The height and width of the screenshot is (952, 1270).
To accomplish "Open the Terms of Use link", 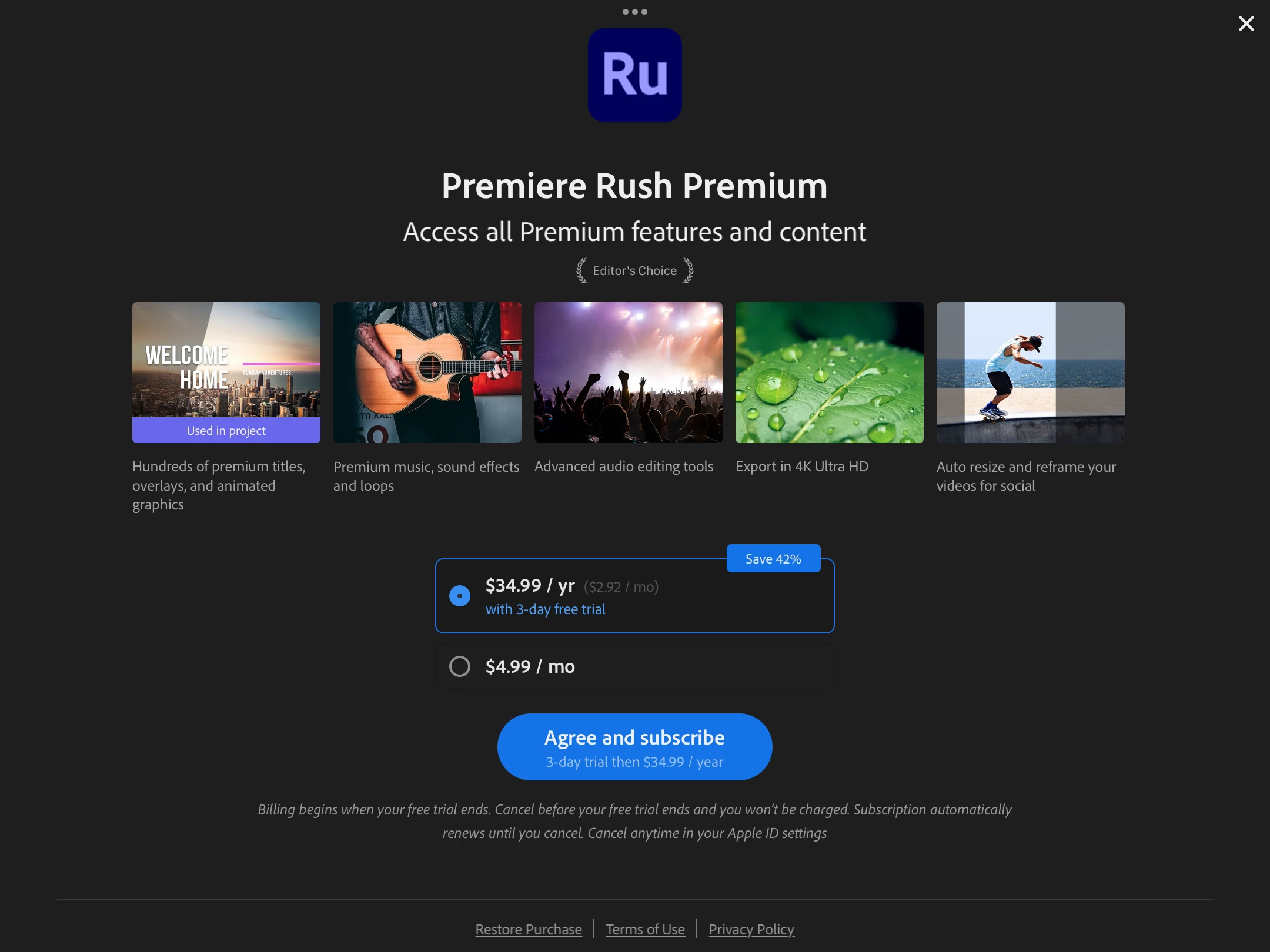I will coord(645,929).
